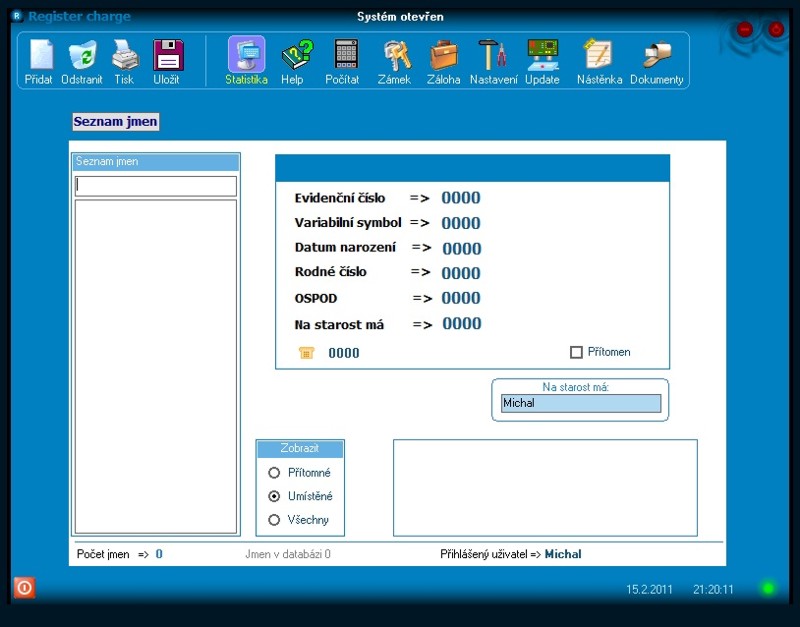Image resolution: width=800 pixels, height=627 pixels.
Task: Click the large empty notes box at bottom right
Action: click(x=545, y=488)
